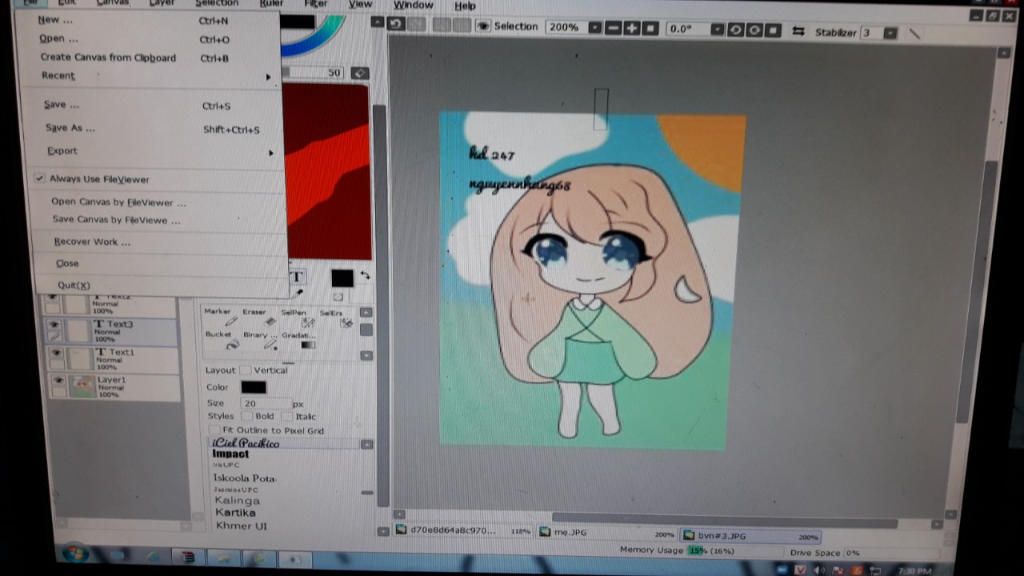Select the Marker tool
This screenshot has width=1024, height=576.
[230, 321]
